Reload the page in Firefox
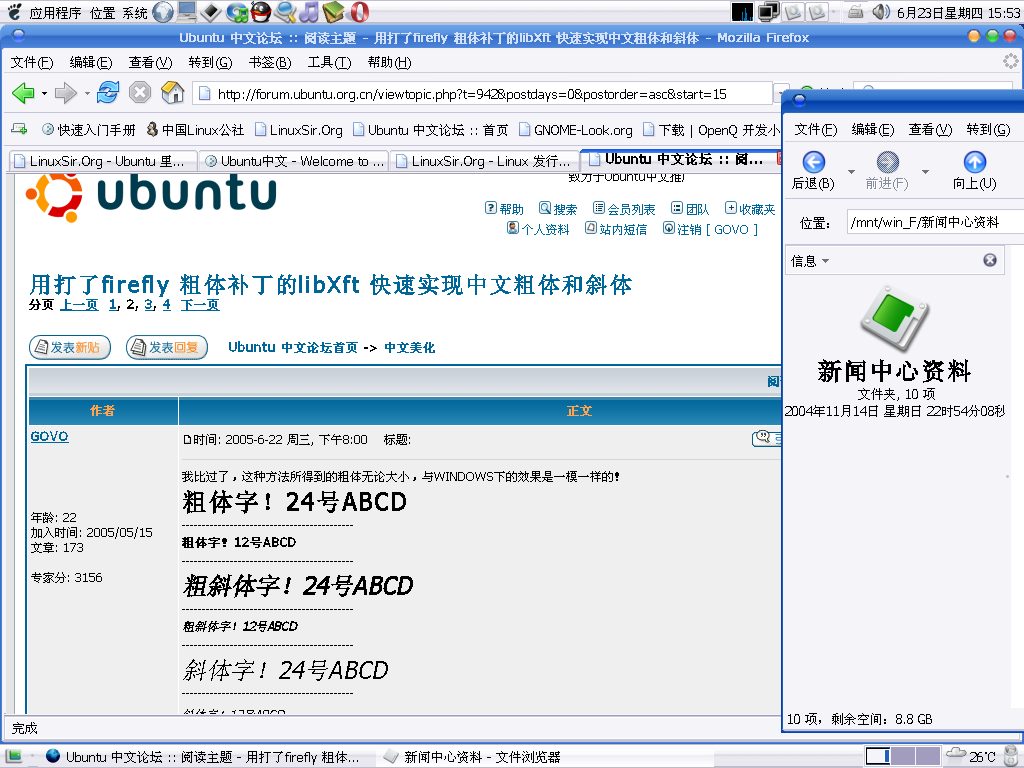This screenshot has width=1024, height=768. pyautogui.click(x=108, y=93)
